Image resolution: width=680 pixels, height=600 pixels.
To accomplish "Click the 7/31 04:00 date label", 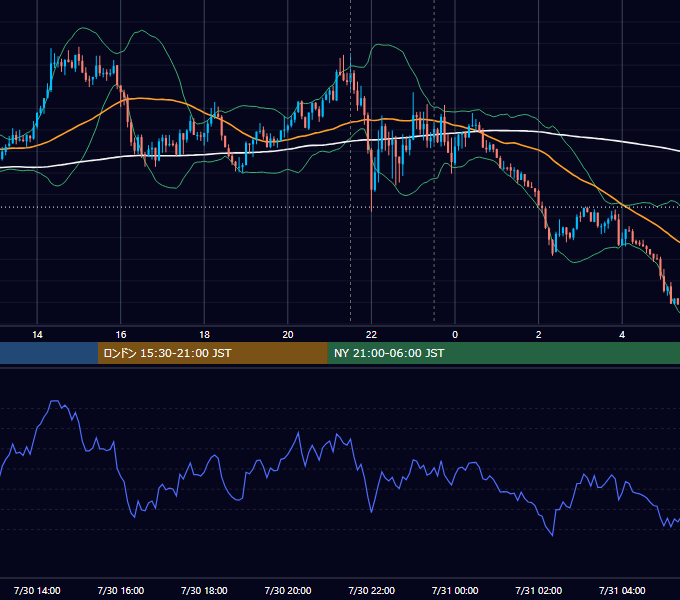I will (x=622, y=590).
